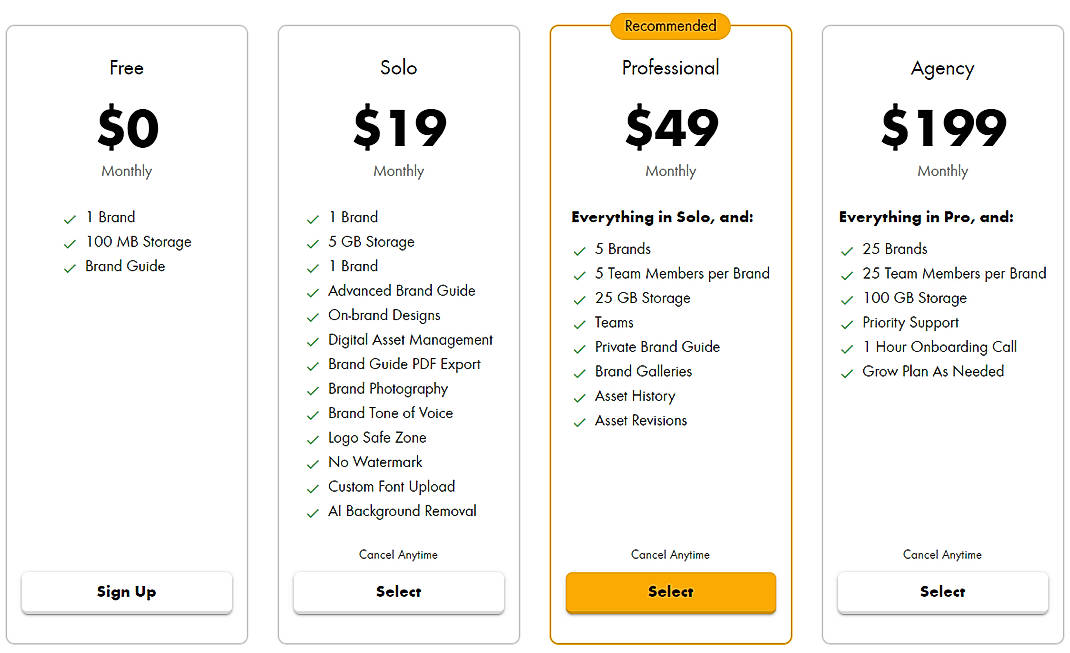Click the checkmark beside 25 Team Members per Brand
1070x653 pixels.
point(848,274)
